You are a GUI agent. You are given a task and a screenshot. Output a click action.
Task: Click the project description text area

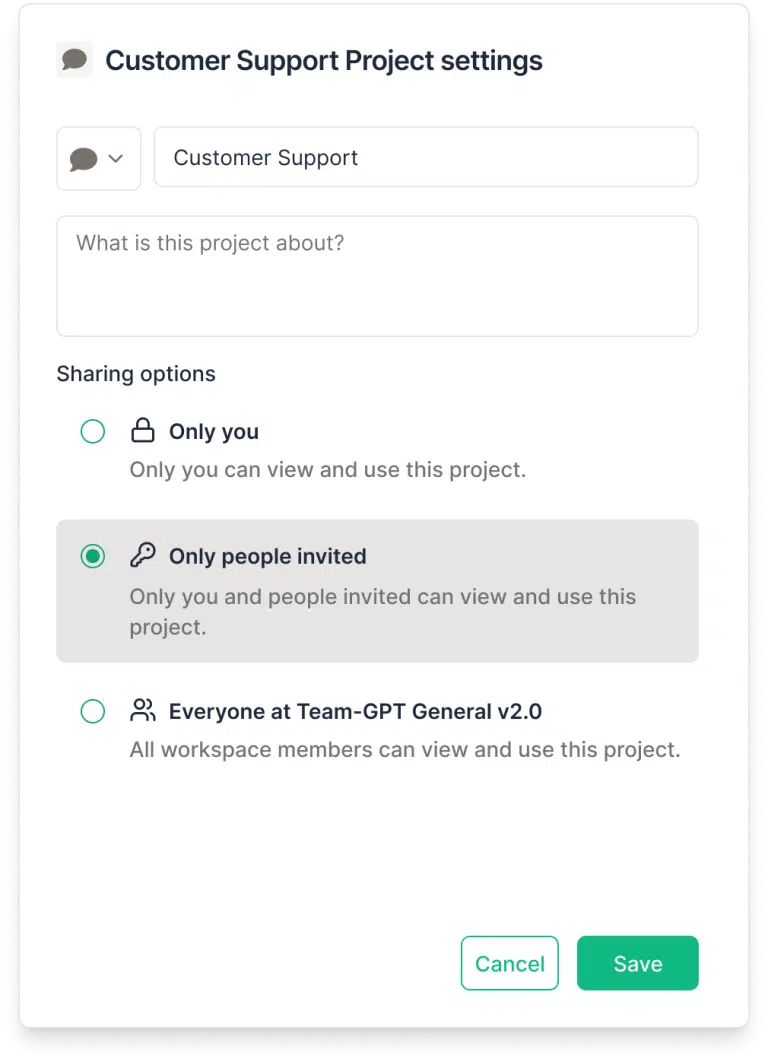point(377,276)
